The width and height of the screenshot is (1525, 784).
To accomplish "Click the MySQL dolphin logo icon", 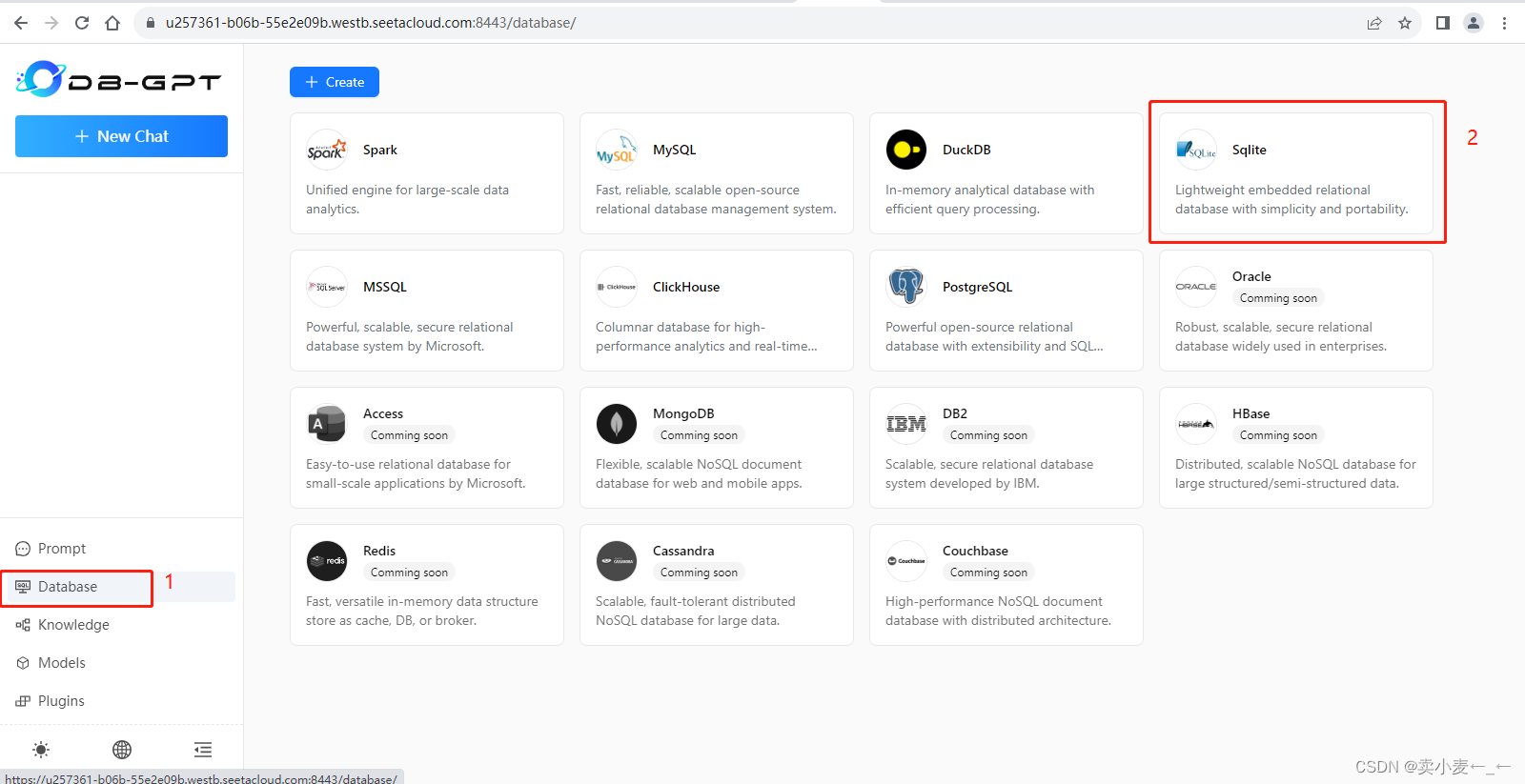I will coord(617,150).
